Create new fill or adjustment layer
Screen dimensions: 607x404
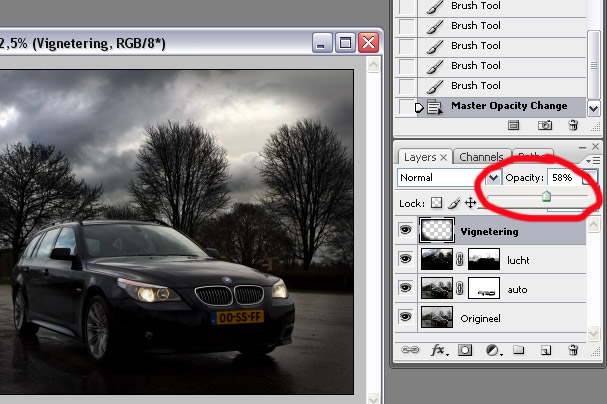click(x=493, y=351)
